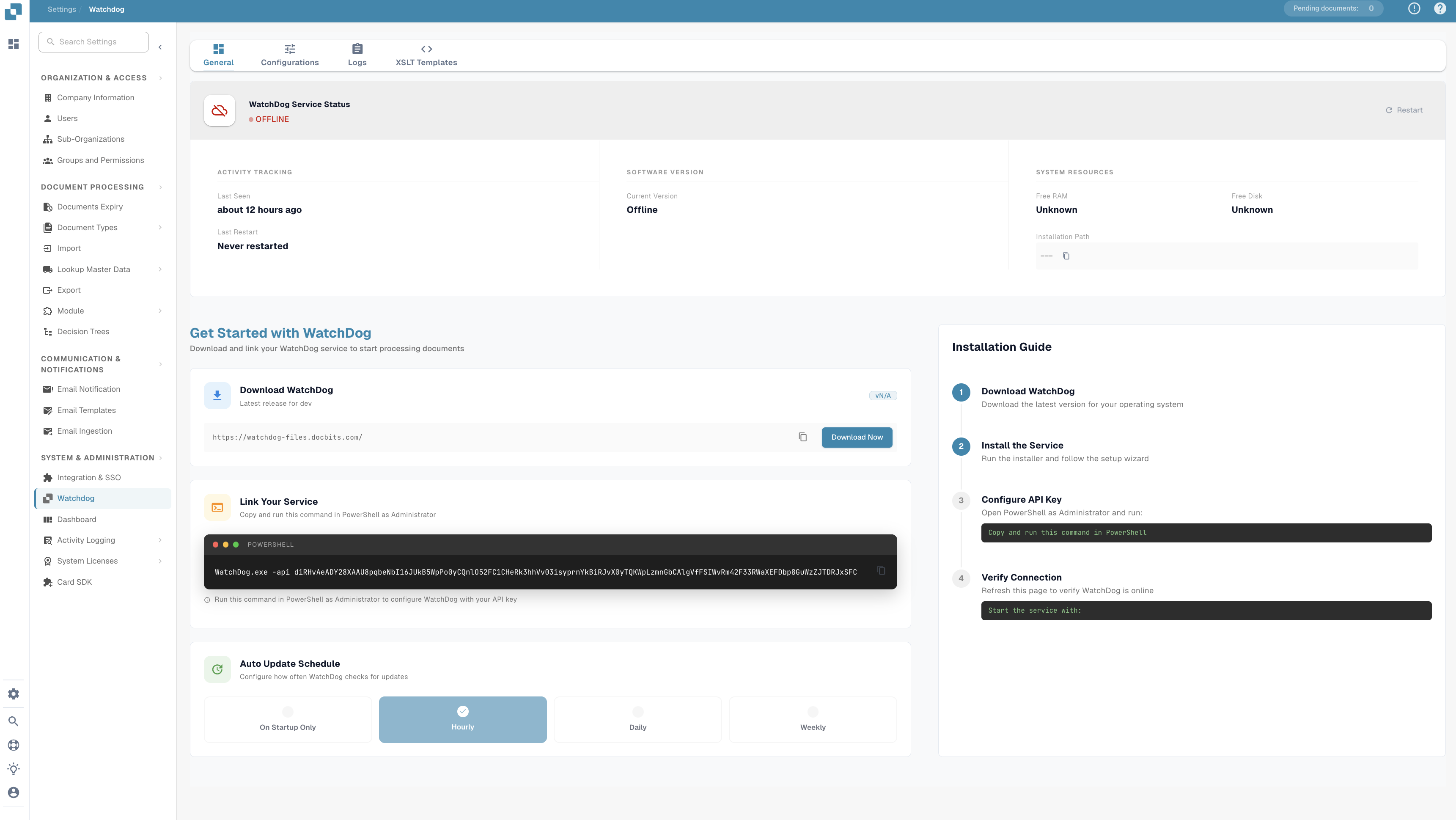This screenshot has width=1456, height=820.
Task: Switch to the Configurations tab
Action: pyautogui.click(x=290, y=55)
